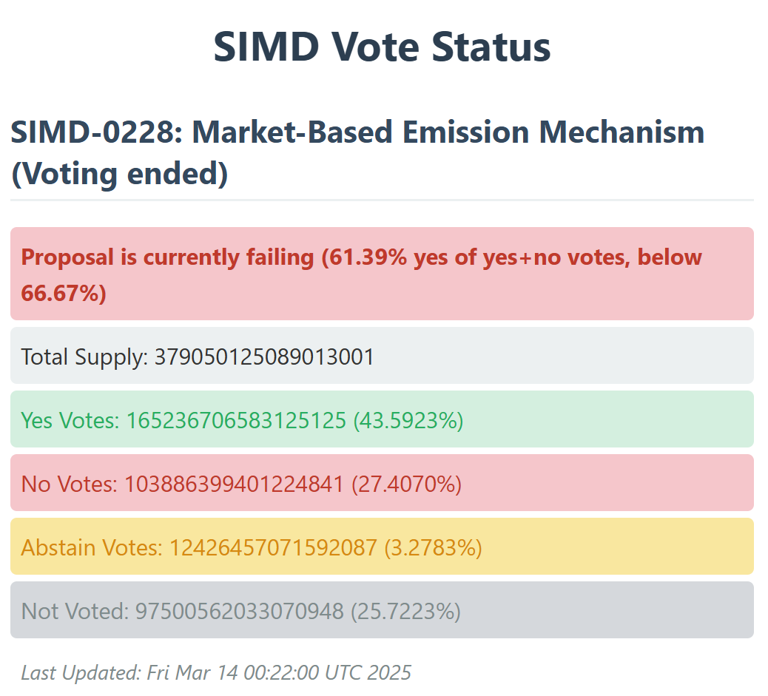This screenshot has width=768, height=696.
Task: Click the no vote count 103886399401224841
Action: [x=234, y=484]
